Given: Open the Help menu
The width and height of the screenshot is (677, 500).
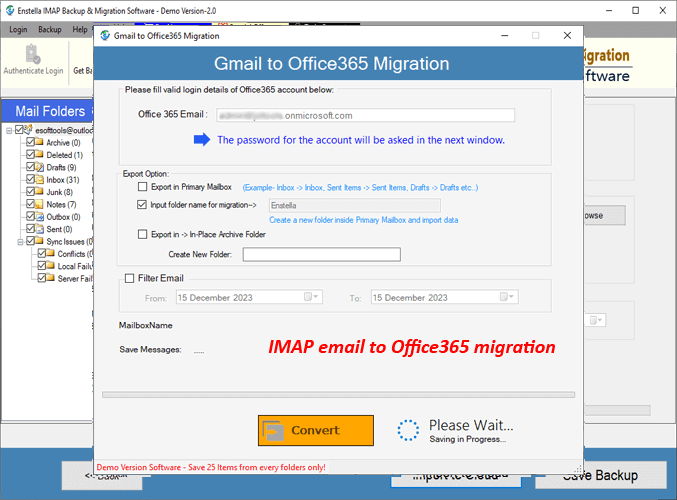Looking at the screenshot, I should [x=80, y=29].
